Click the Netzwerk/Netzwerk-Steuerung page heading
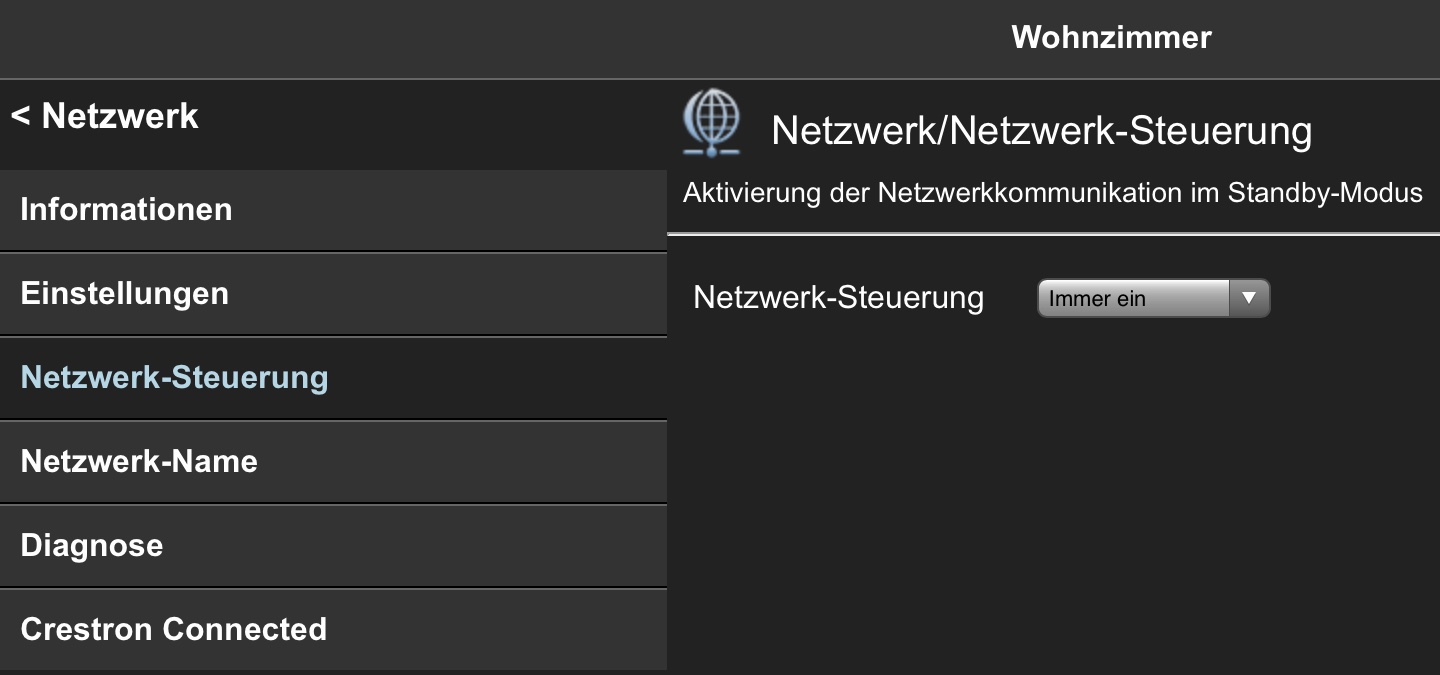This screenshot has width=1440, height=675. 1040,131
